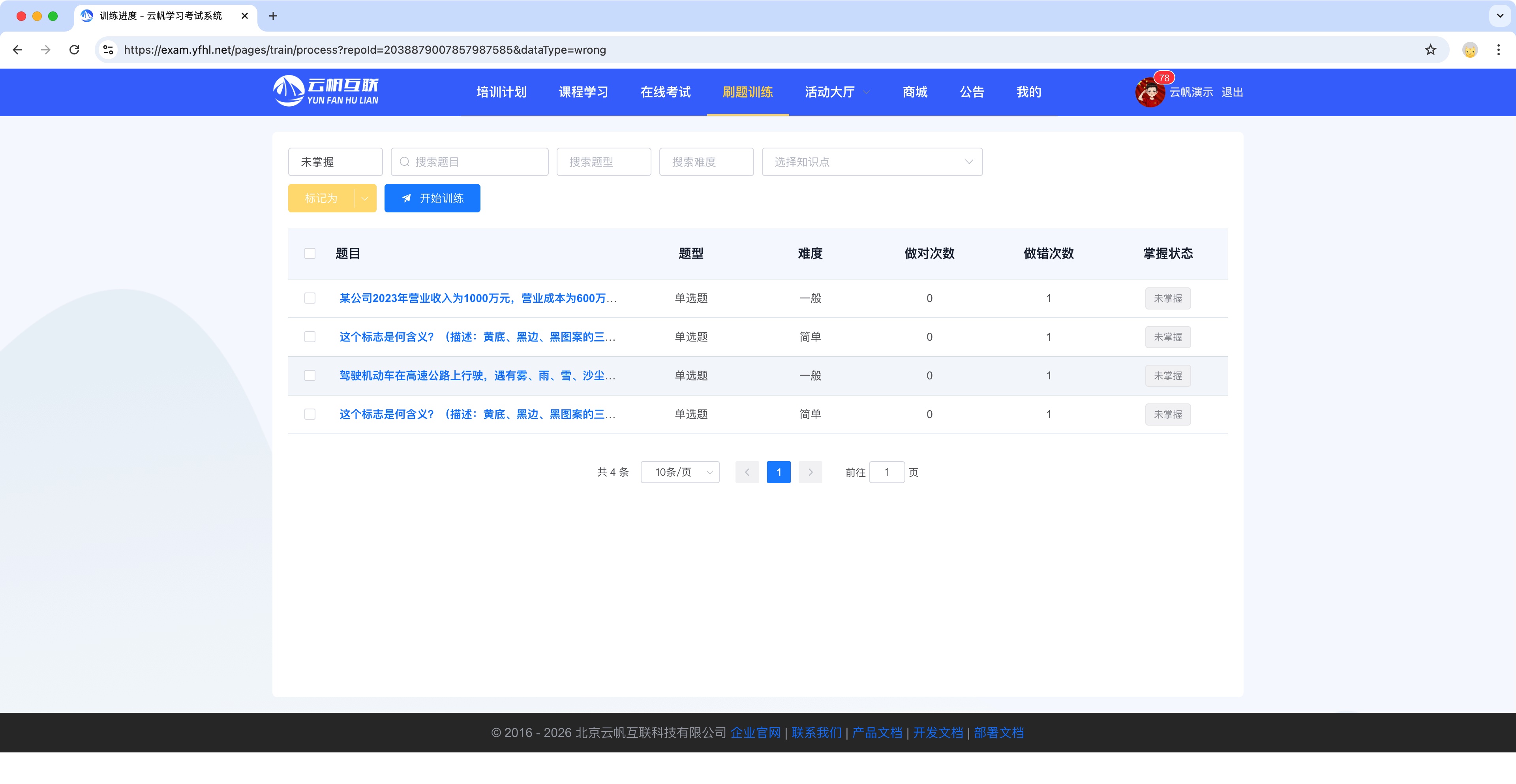Go back to the previous page
Viewport: 1516px width, 784px height.
coord(18,50)
